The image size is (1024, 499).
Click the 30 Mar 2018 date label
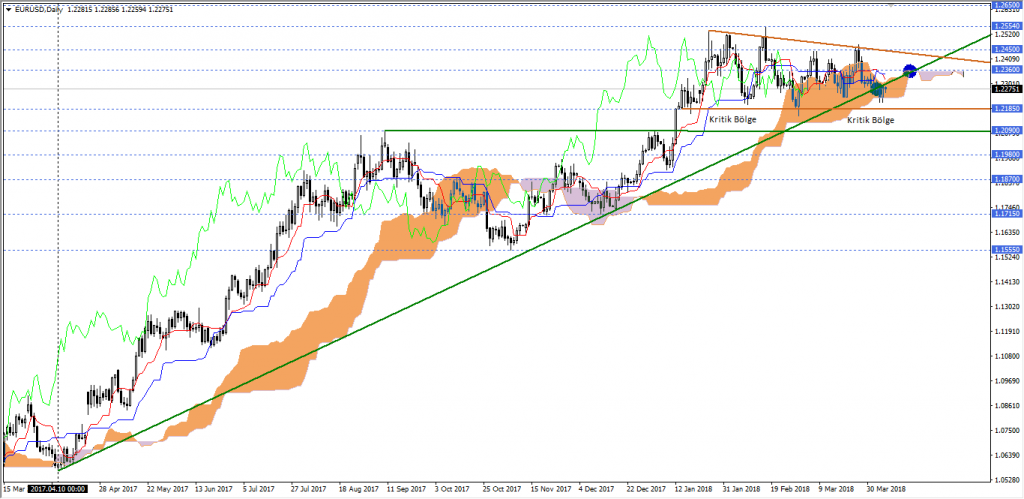click(x=886, y=489)
